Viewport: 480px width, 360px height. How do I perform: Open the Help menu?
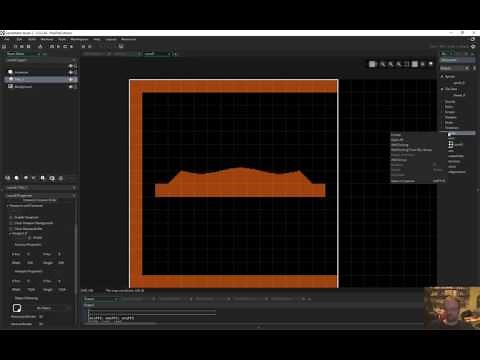tap(97, 39)
